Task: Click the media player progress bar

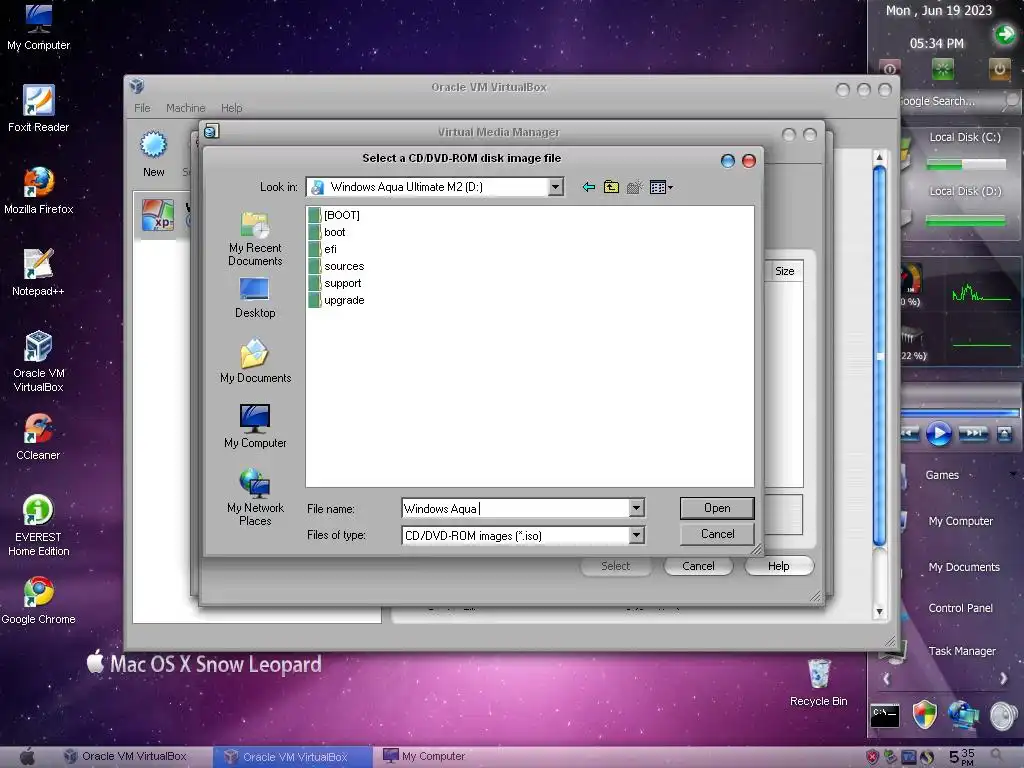Action: pyautogui.click(x=959, y=413)
